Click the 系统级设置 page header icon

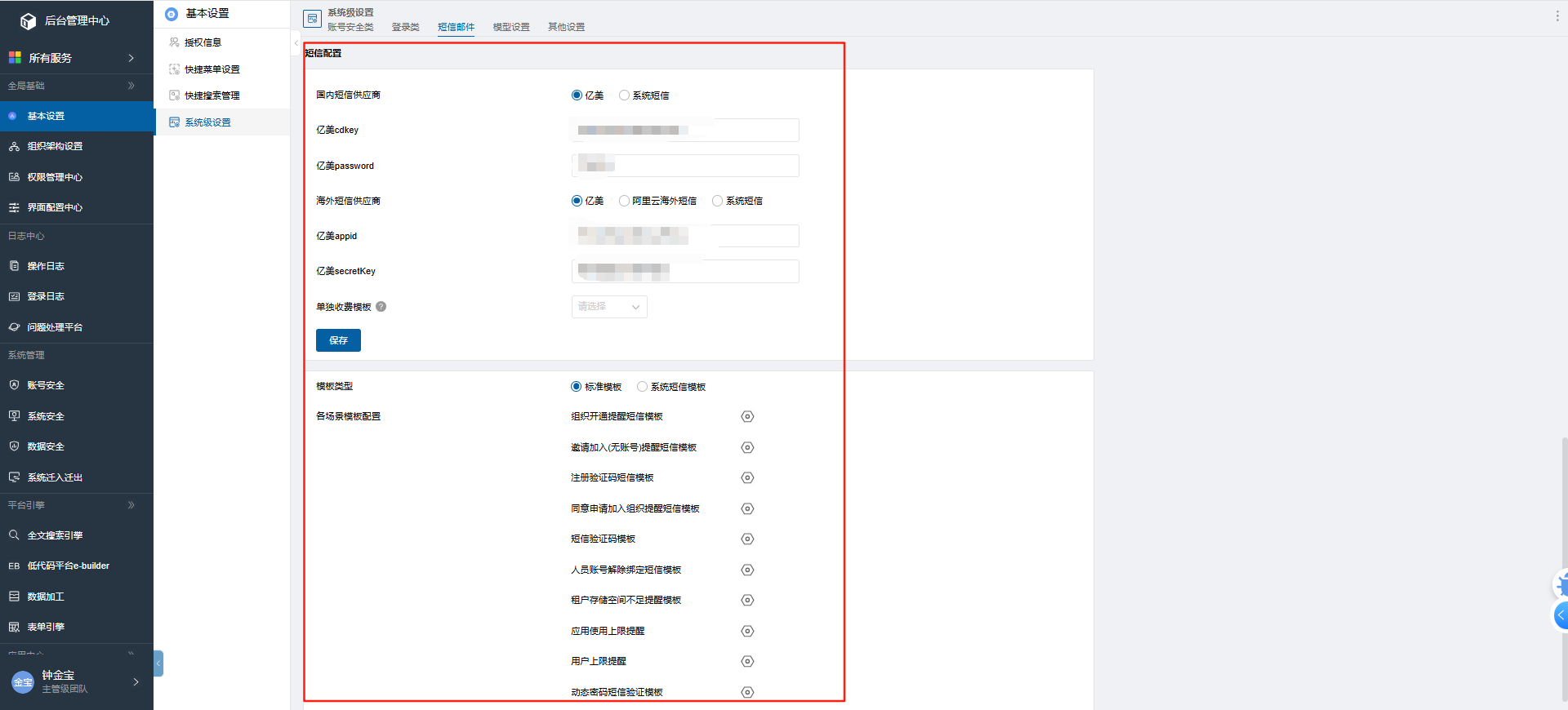(312, 19)
